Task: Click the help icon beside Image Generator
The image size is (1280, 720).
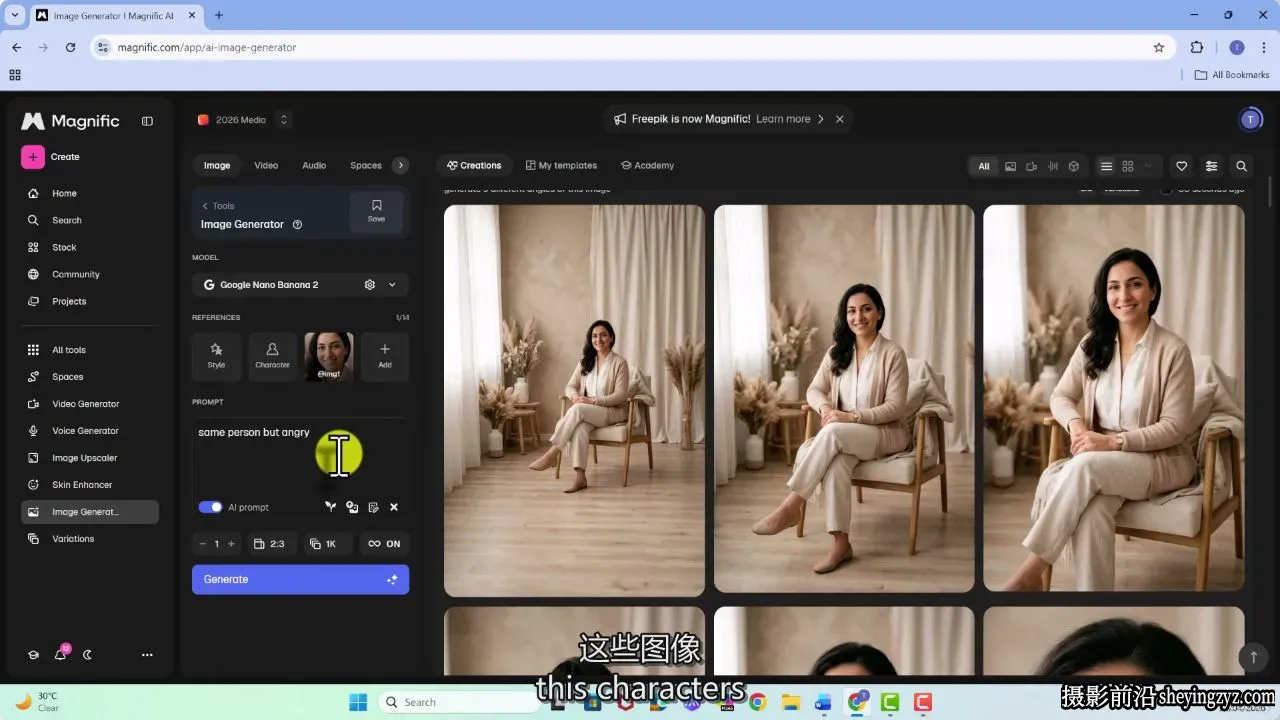Action: [297, 225]
